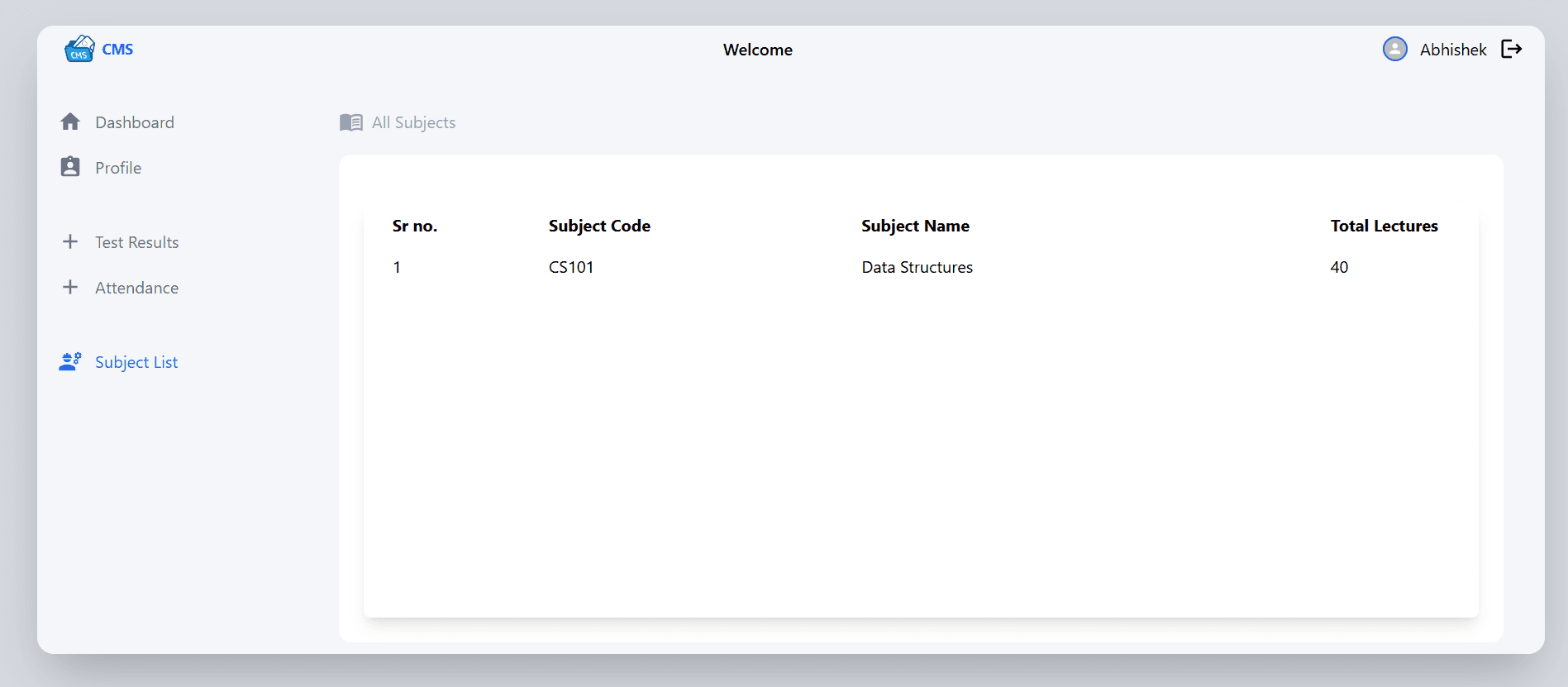This screenshot has width=1568, height=687.
Task: Click the CMS logo icon
Action: tap(79, 49)
